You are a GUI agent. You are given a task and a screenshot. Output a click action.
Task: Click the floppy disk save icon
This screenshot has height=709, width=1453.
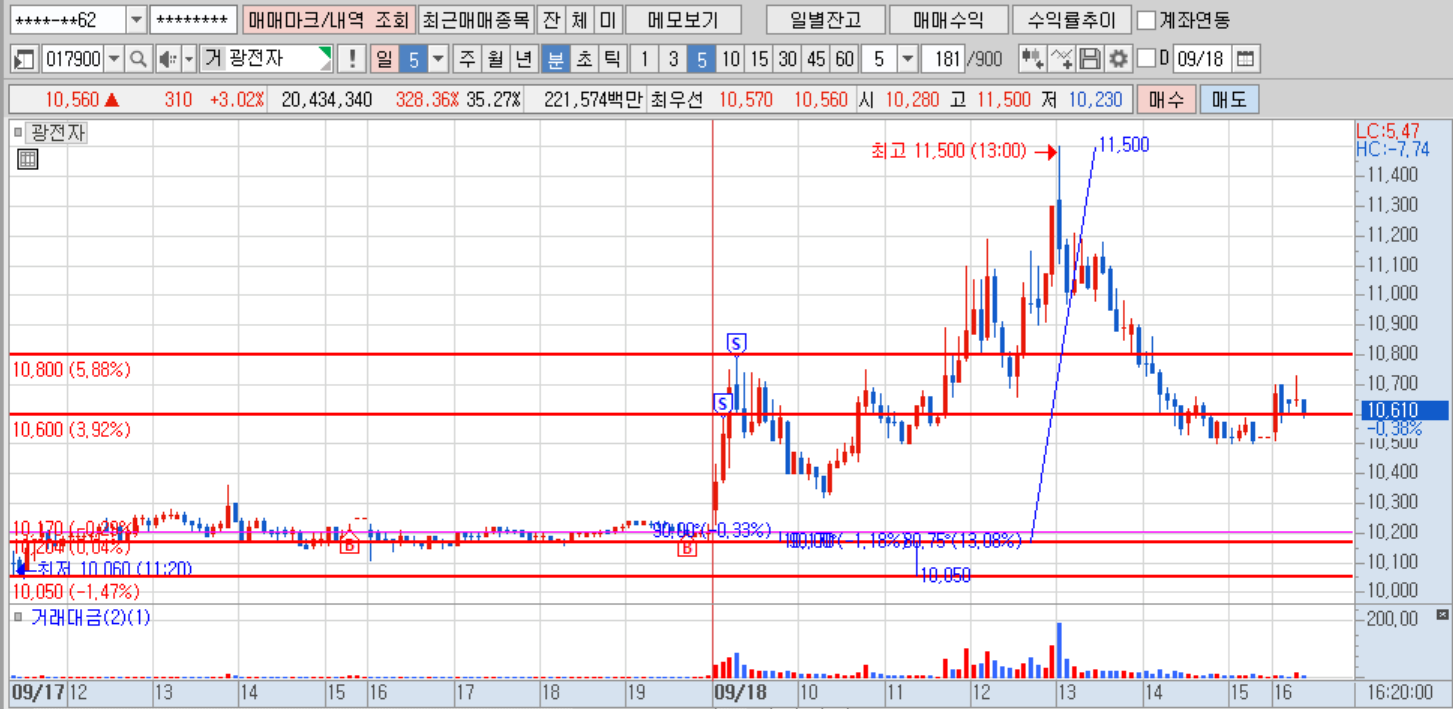[1091, 59]
